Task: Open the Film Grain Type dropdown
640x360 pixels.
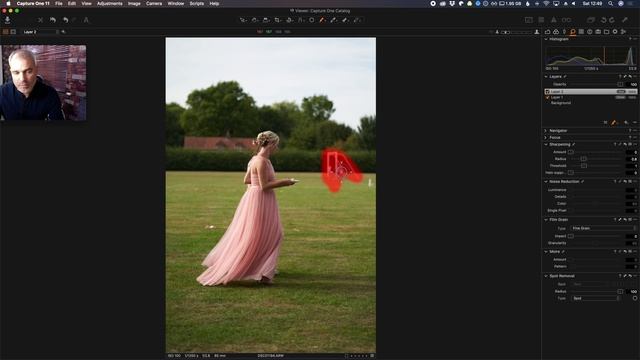Action: (x=603, y=228)
